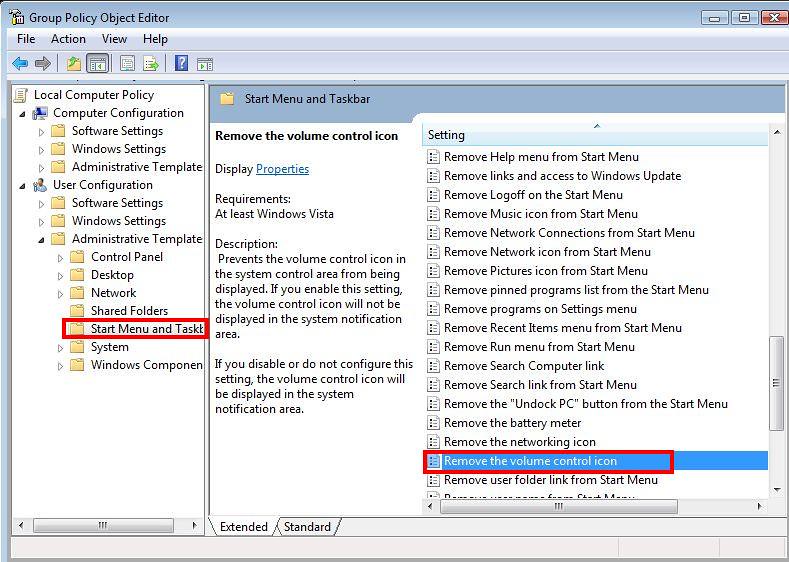Click the settings list vertical scrollbar thumb
The width and height of the screenshot is (789, 562).
(777, 383)
